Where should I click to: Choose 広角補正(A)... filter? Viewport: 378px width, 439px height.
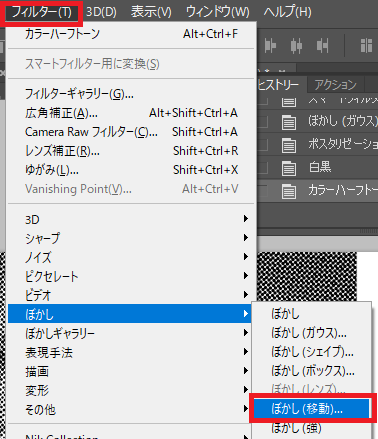[131, 113]
